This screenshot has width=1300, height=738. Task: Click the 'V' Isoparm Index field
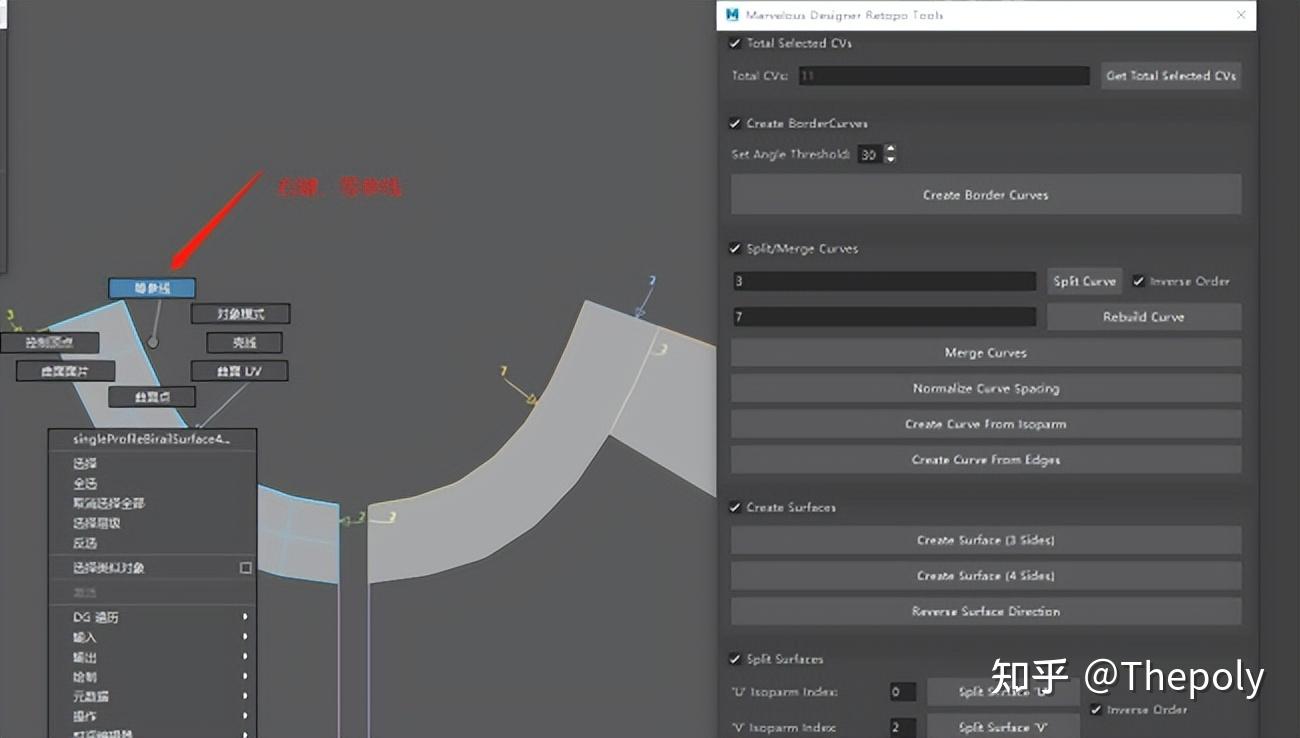902,727
